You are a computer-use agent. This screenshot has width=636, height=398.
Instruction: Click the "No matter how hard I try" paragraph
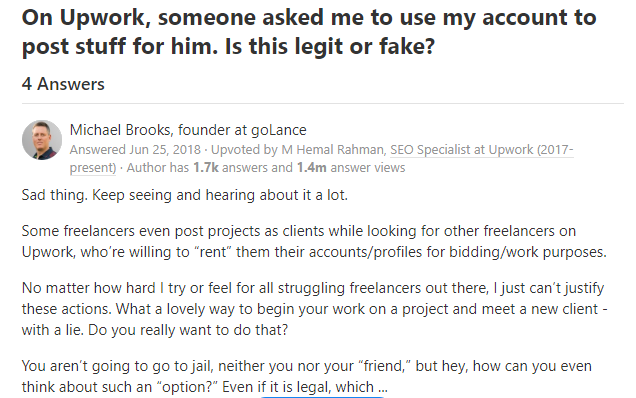tap(314, 309)
